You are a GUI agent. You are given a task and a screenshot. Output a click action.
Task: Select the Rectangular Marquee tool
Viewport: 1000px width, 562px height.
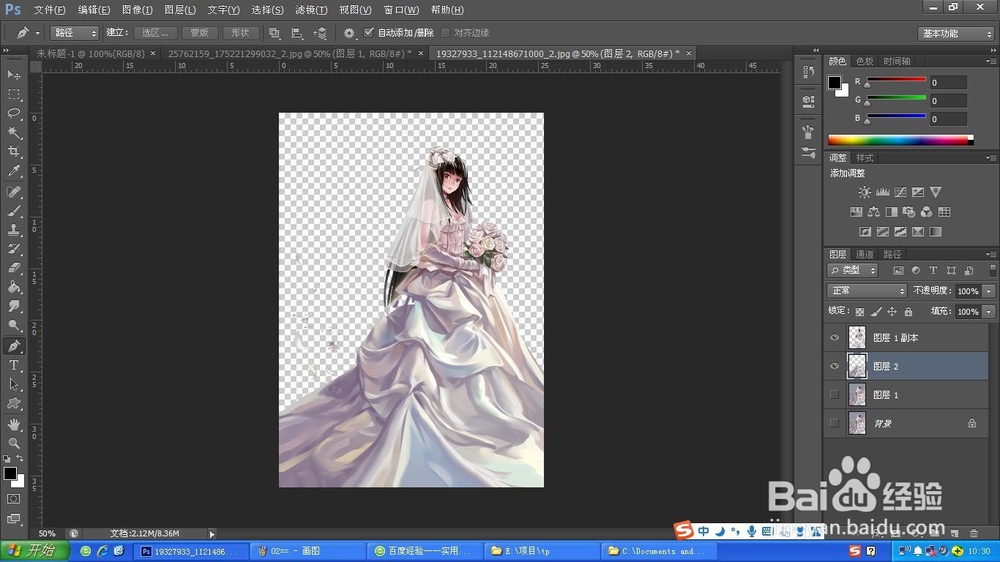pyautogui.click(x=13, y=94)
